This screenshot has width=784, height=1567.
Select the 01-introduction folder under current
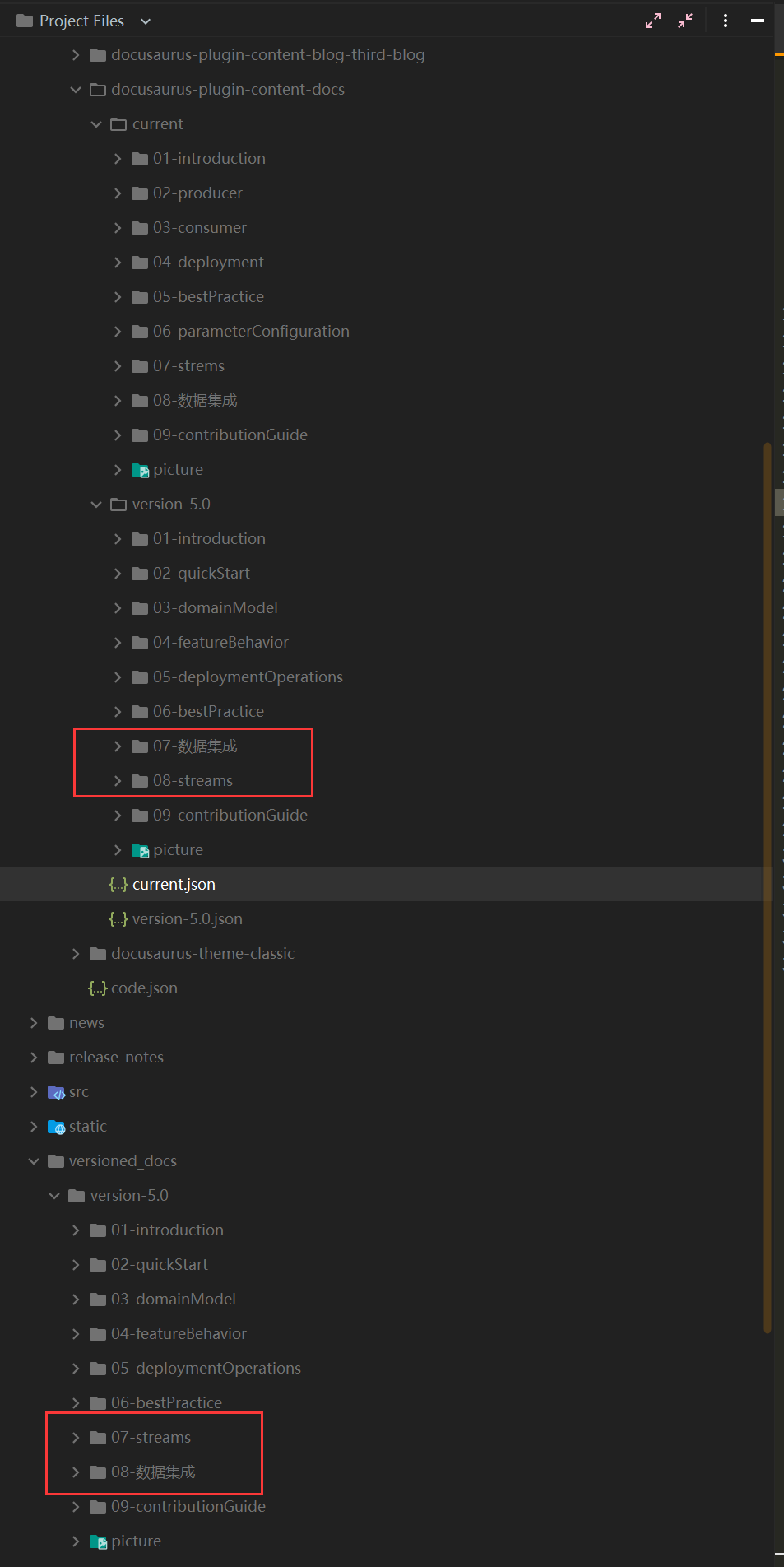(x=209, y=159)
